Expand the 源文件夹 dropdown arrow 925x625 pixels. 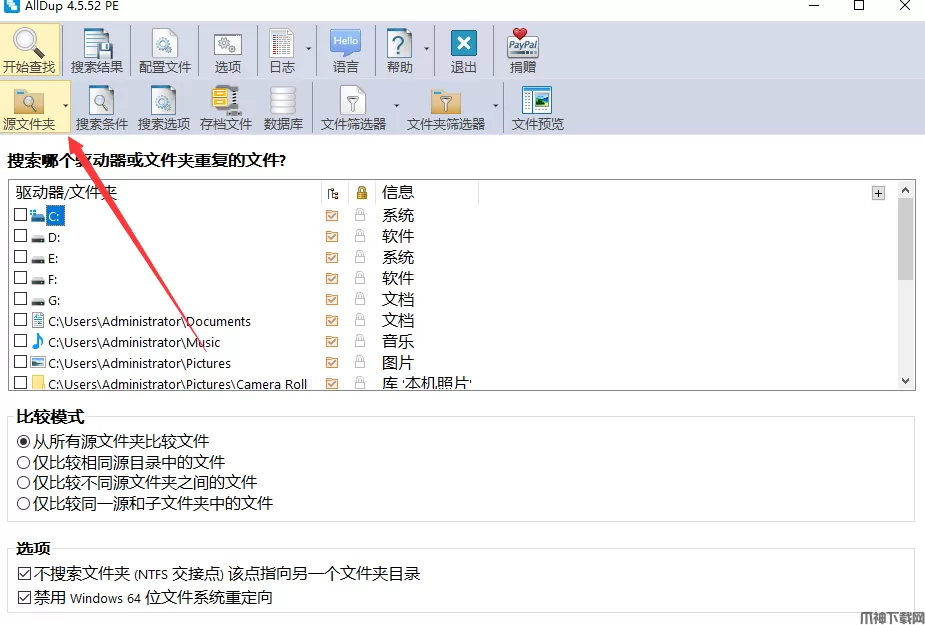[x=66, y=105]
